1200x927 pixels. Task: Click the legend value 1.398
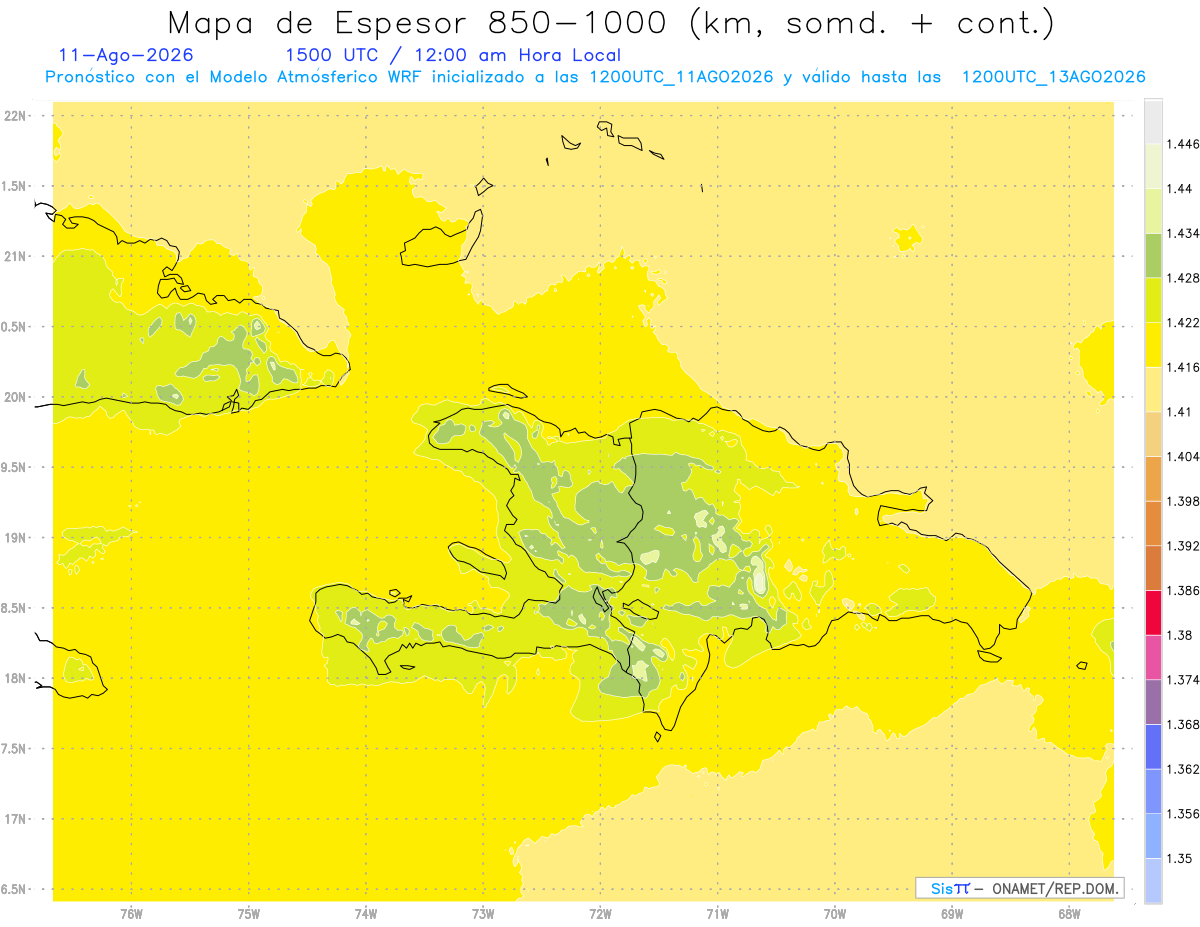(1183, 501)
